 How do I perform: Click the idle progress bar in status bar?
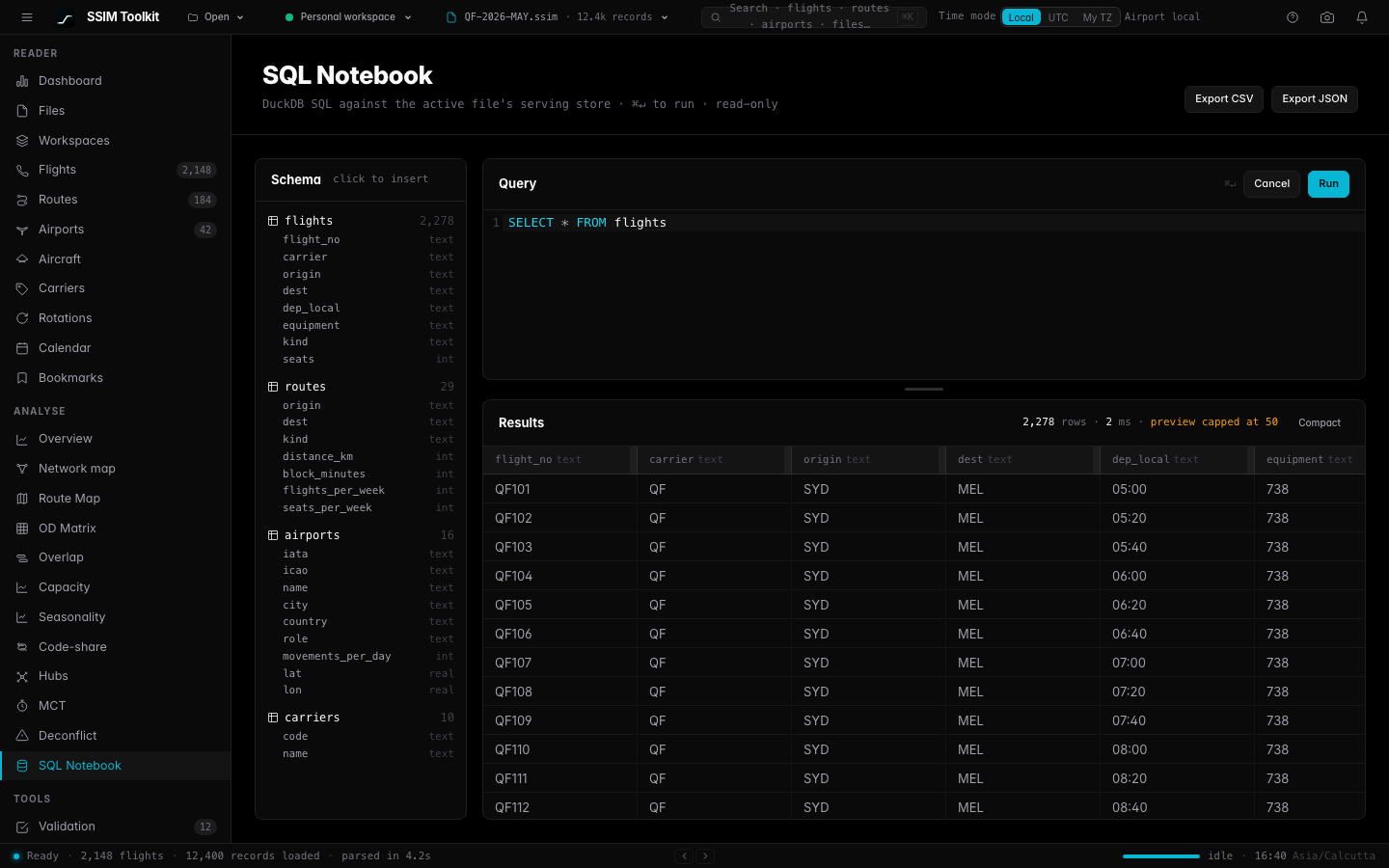click(1161, 855)
